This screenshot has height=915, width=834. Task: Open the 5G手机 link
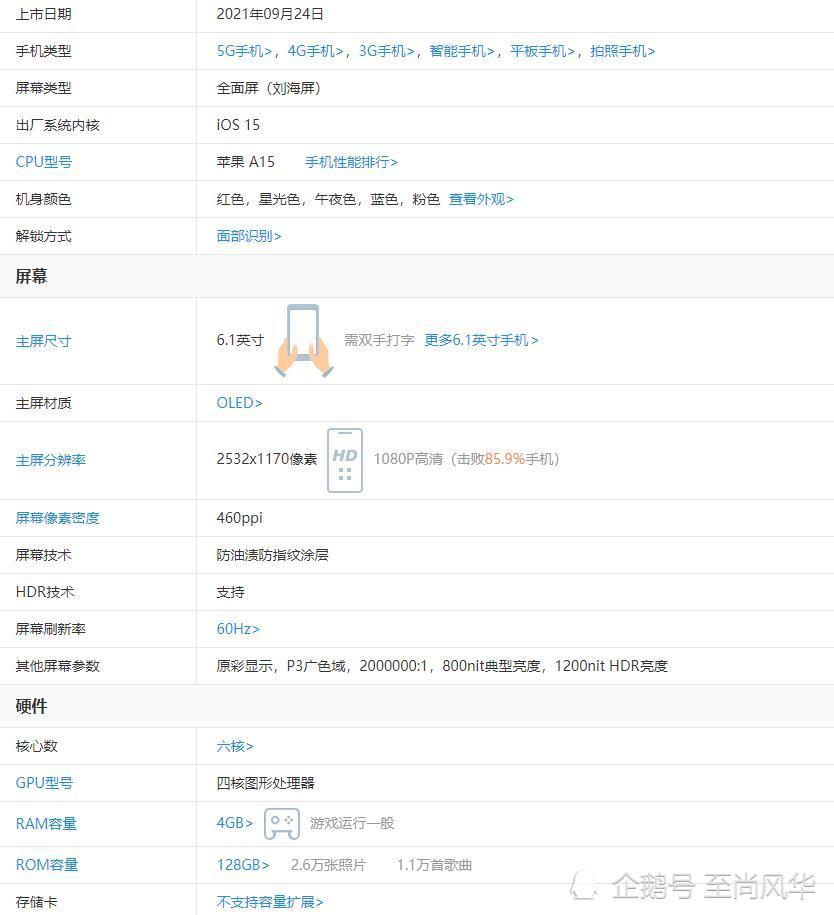pos(245,51)
